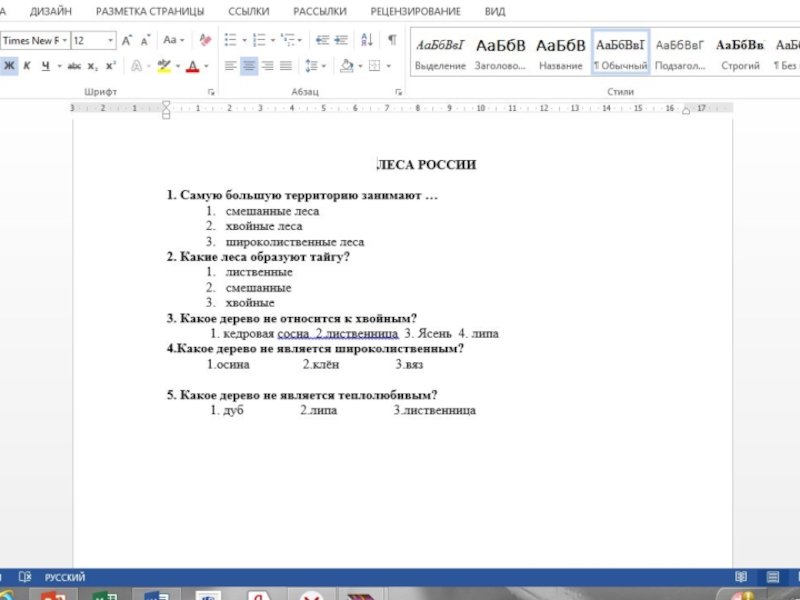This screenshot has width=800, height=600.
Task: Expand numbering library dropdown arrow
Action: [x=272, y=40]
